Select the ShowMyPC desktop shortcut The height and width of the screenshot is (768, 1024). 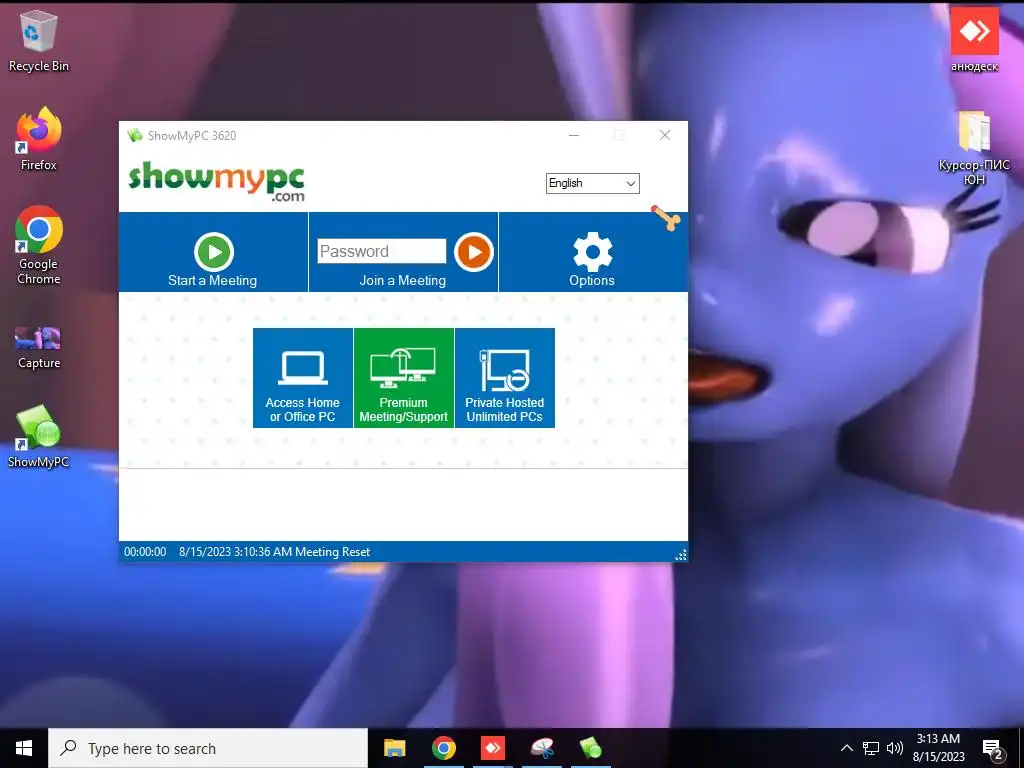(39, 436)
